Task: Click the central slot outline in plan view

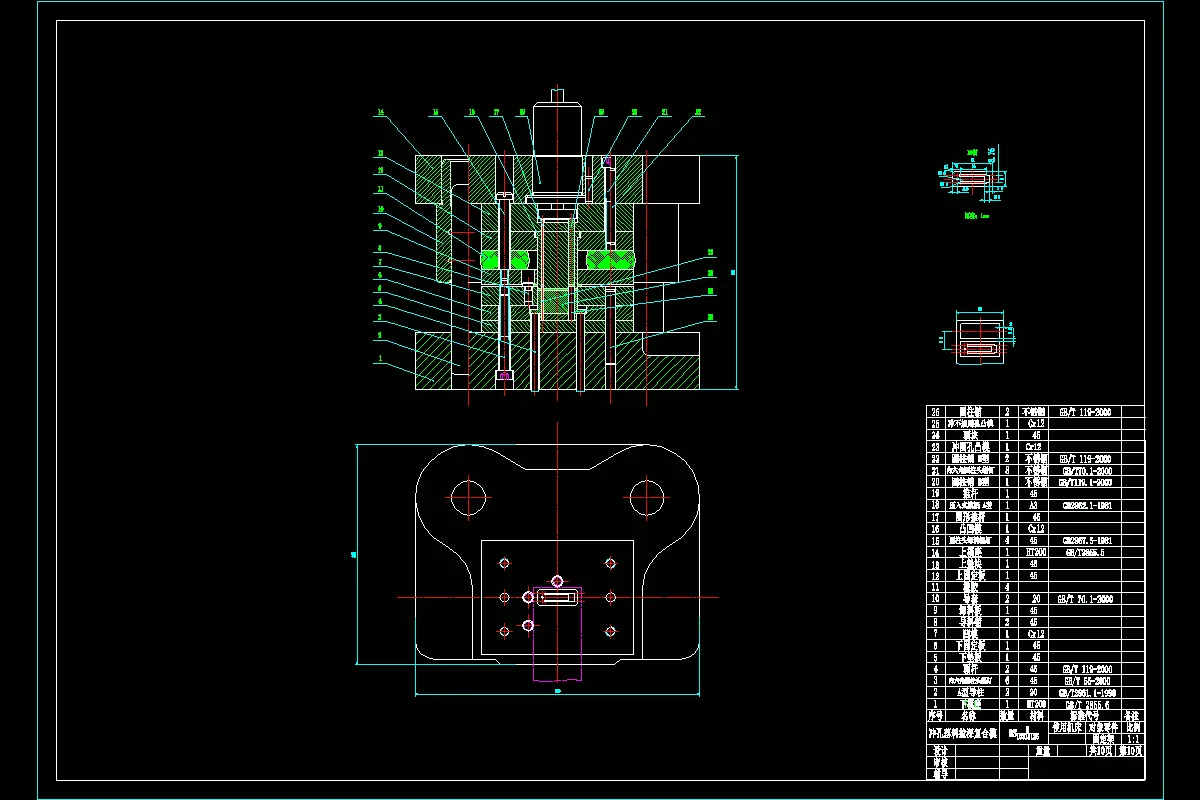Action: 556,598
